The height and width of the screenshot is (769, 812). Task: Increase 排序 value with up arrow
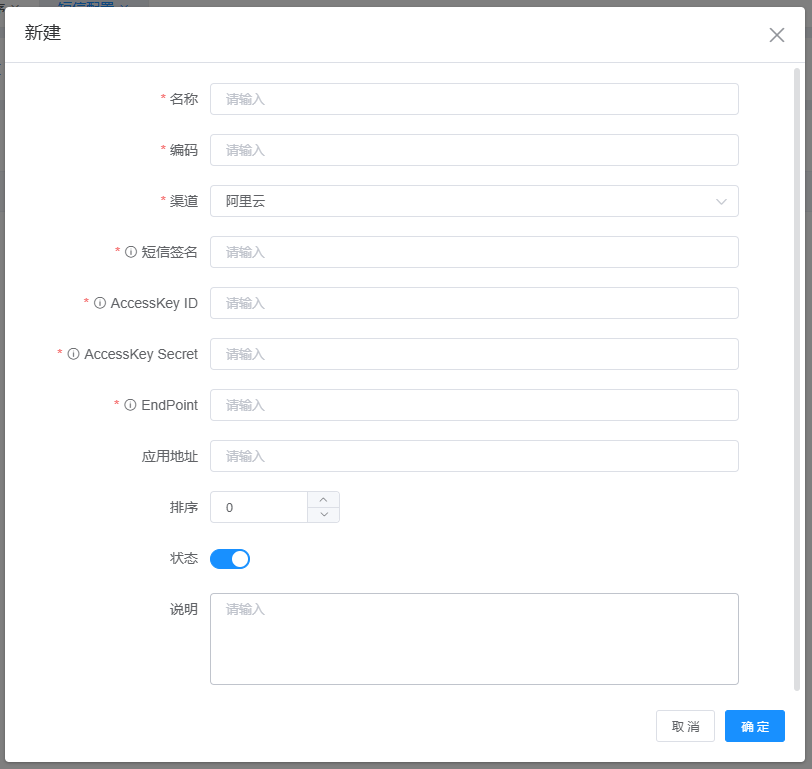coord(323,499)
